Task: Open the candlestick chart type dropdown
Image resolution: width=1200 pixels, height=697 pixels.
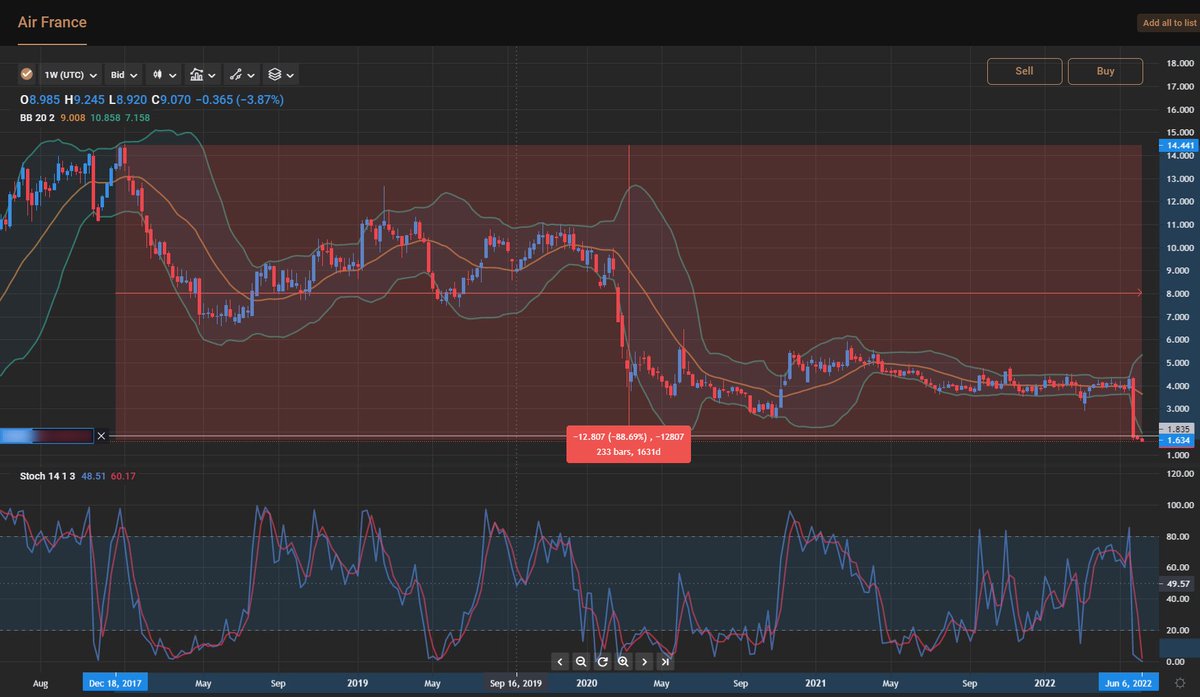Action: (164, 74)
